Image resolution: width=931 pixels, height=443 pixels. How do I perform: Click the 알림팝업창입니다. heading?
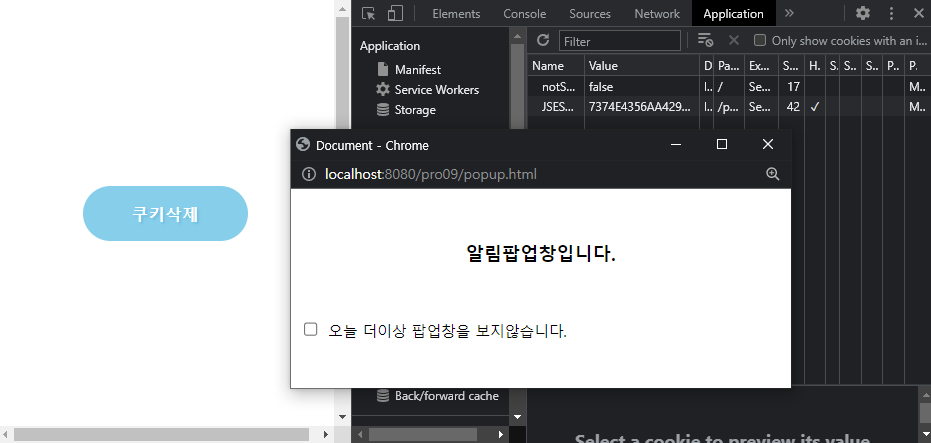point(541,254)
